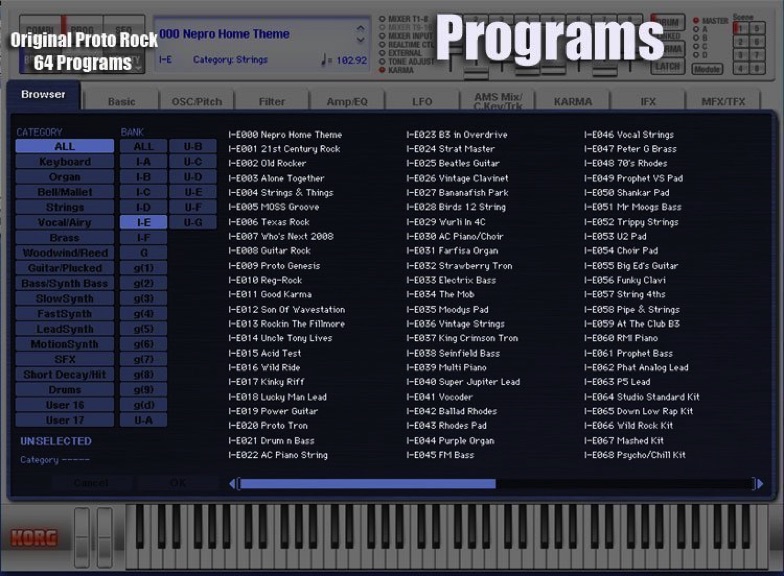Choose KARMA Scene 7
Image resolution: width=784 pixels, height=576 pixels.
pos(757,55)
